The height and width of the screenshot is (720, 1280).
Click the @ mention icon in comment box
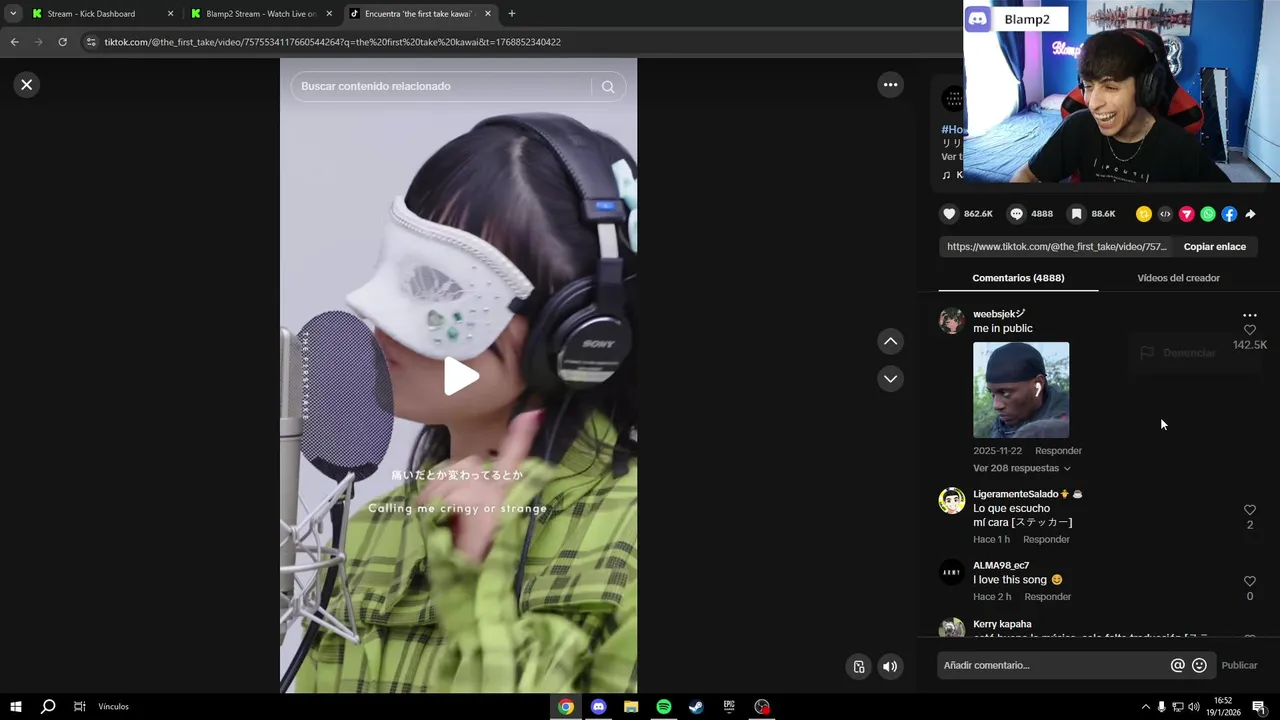[1178, 665]
